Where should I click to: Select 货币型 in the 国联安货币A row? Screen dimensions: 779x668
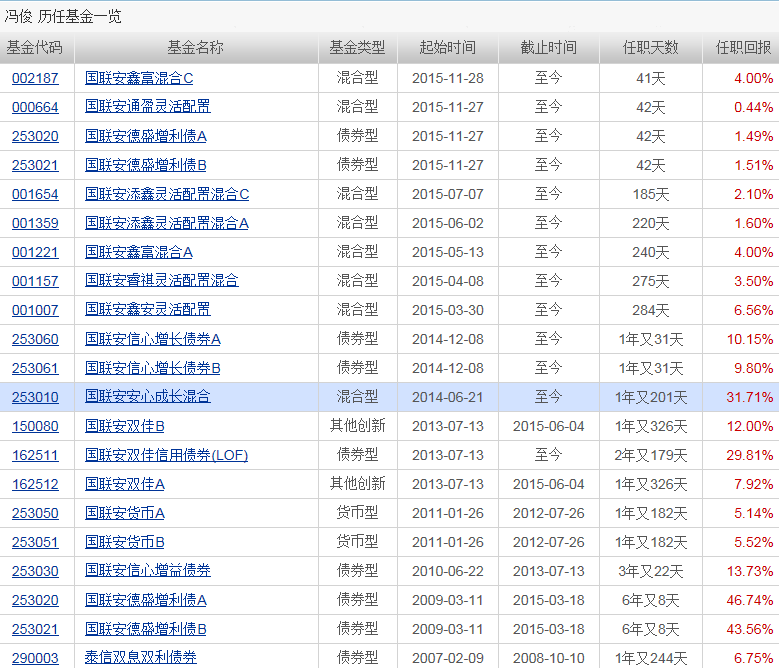(357, 513)
